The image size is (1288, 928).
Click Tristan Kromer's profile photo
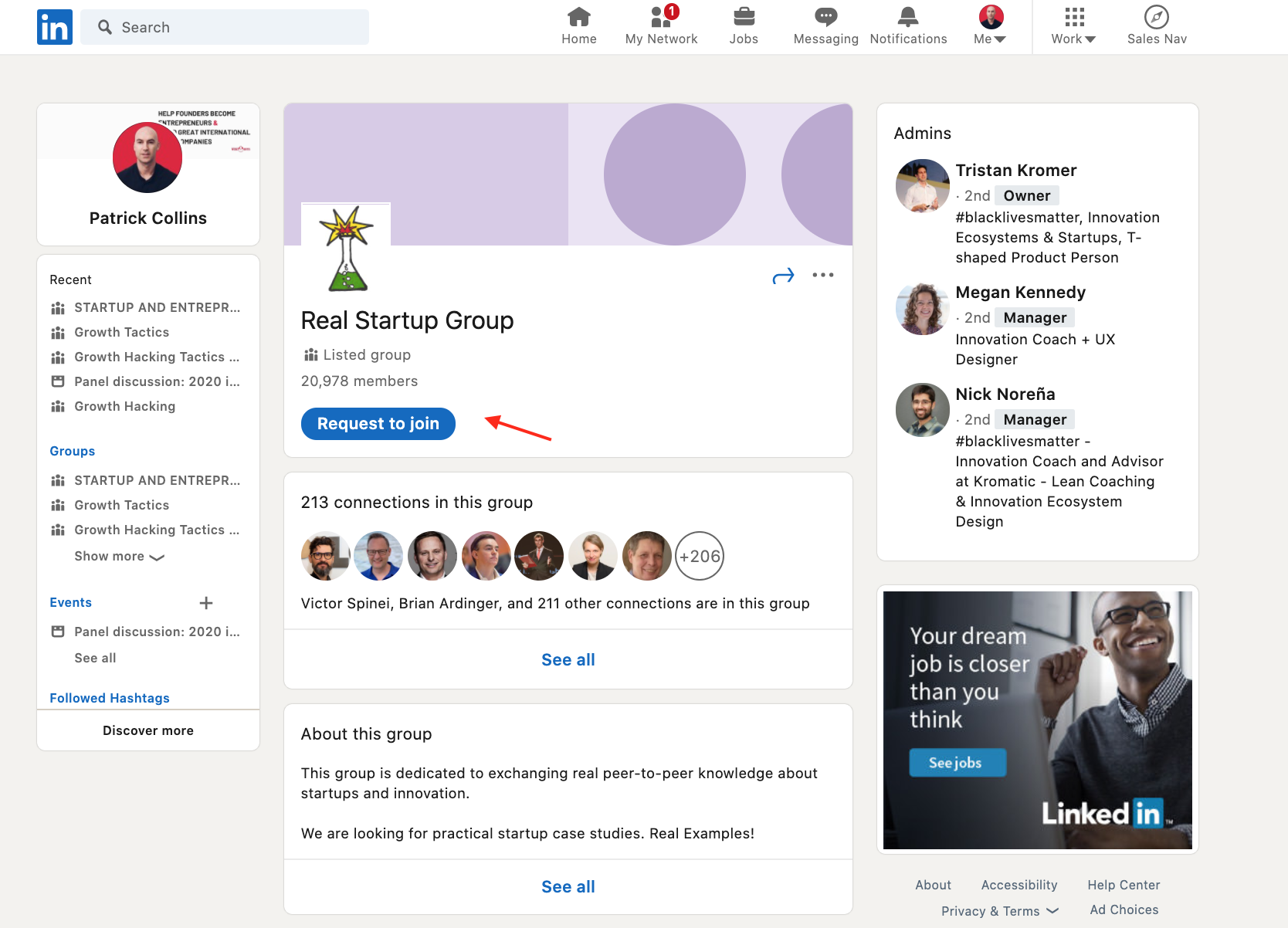(922, 186)
